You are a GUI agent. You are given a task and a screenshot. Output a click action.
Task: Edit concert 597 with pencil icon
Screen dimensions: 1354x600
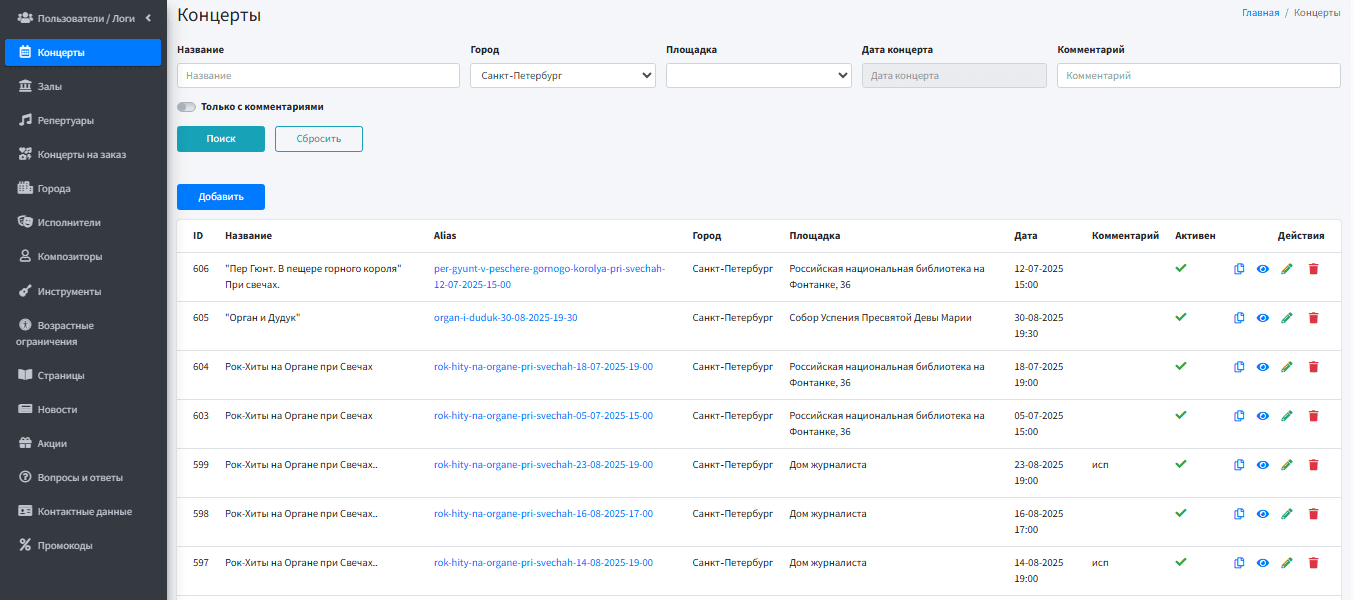(x=1287, y=563)
